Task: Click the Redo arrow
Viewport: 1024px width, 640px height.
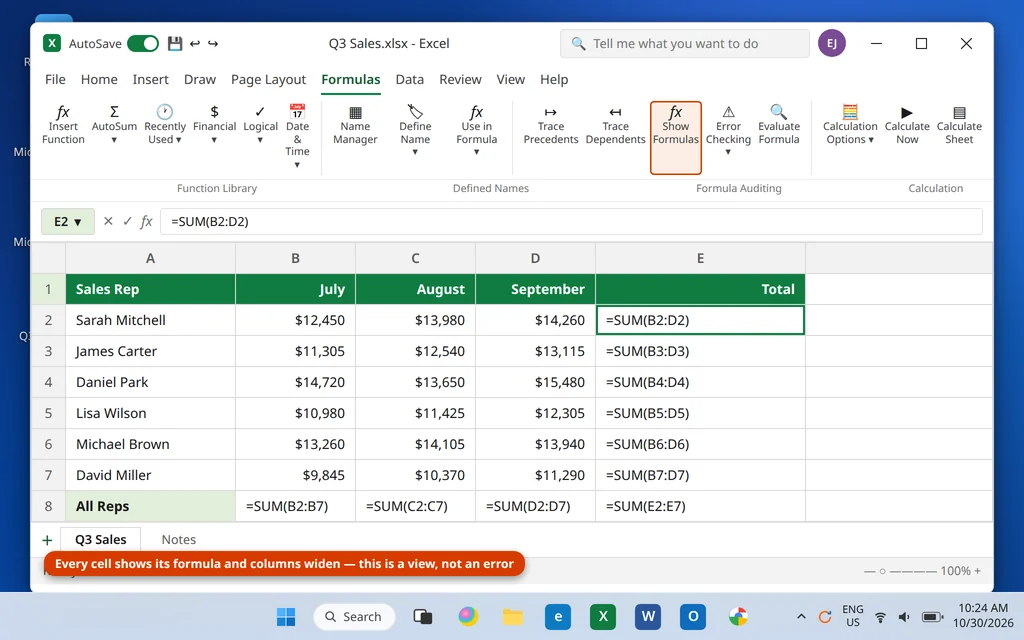Action: tap(213, 44)
